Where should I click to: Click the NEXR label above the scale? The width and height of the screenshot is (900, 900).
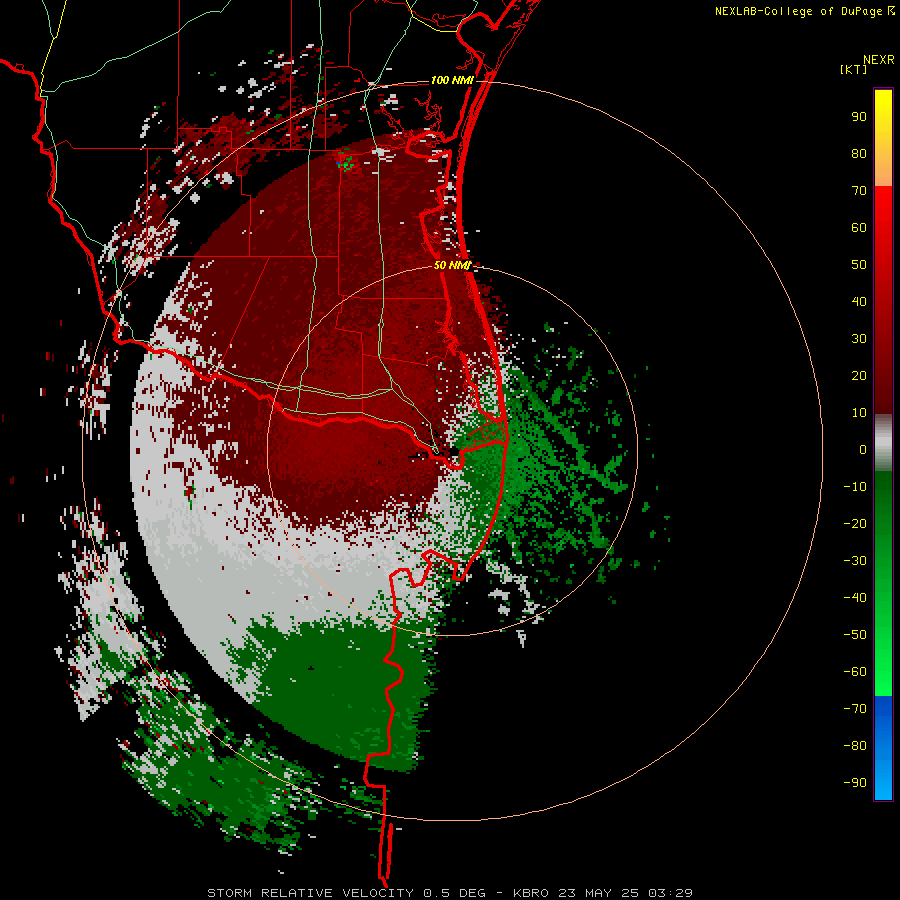pyautogui.click(x=878, y=60)
